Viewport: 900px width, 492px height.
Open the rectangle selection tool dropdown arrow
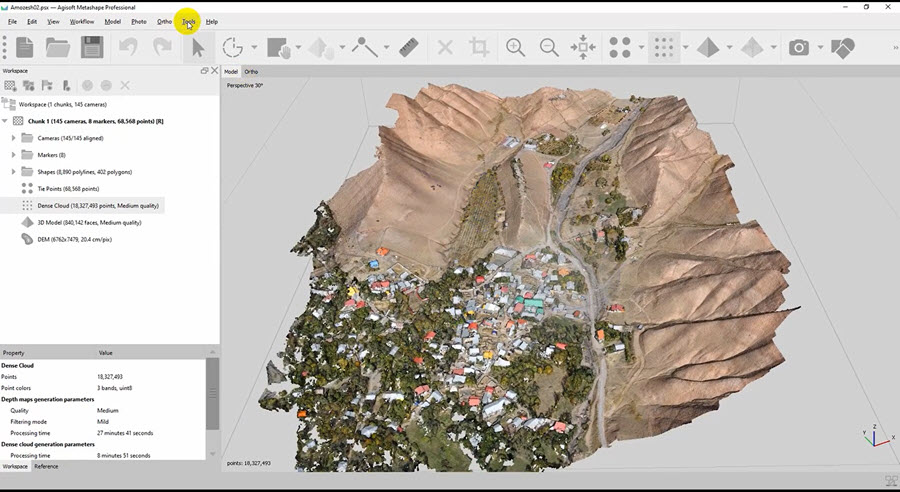point(299,47)
